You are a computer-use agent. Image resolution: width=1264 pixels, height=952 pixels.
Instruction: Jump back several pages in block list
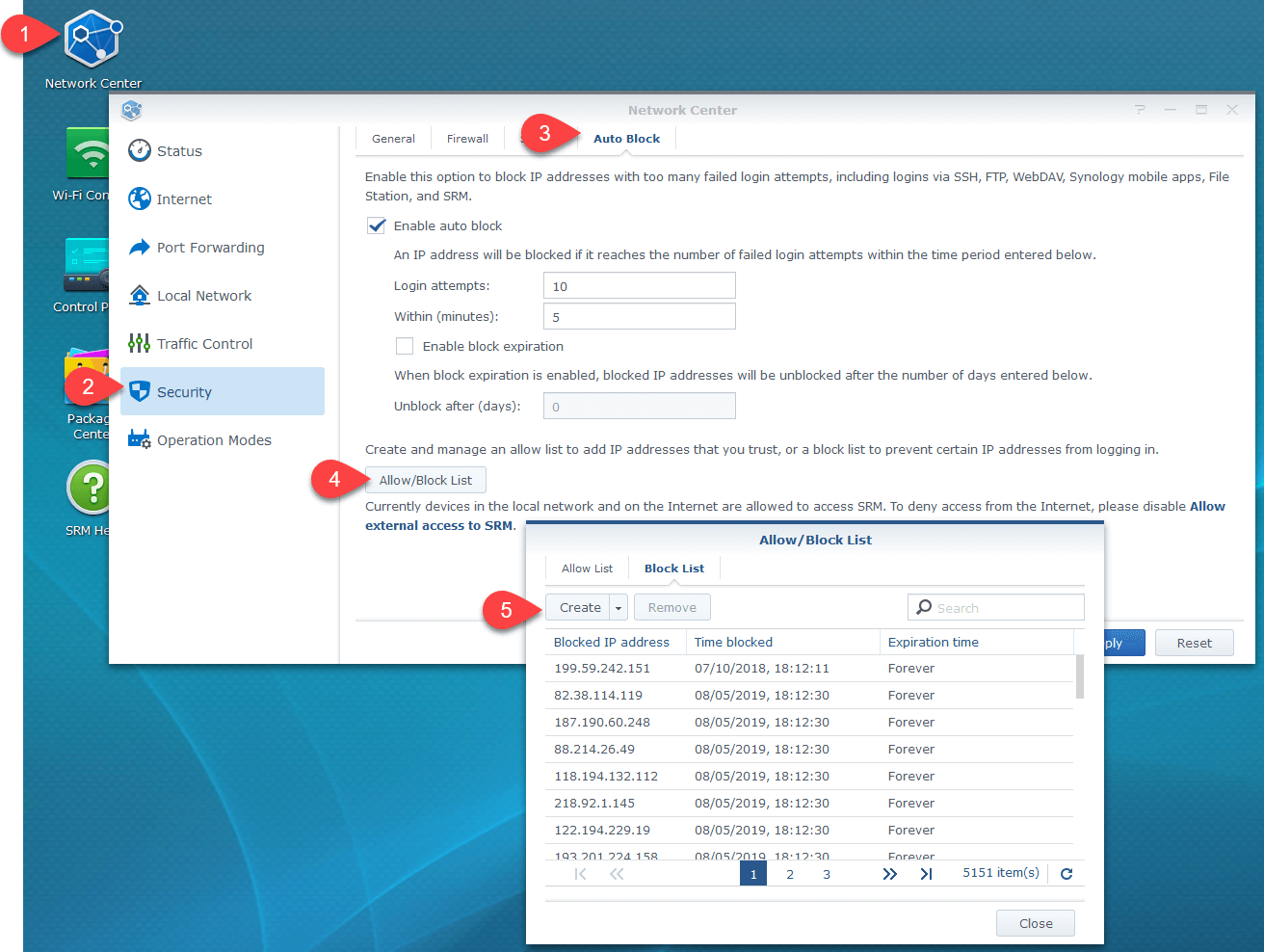[x=617, y=874]
